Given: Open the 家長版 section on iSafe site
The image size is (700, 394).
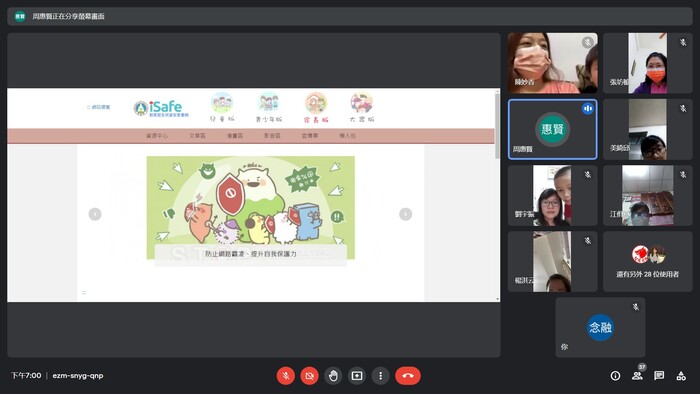Looking at the screenshot, I should click(316, 107).
